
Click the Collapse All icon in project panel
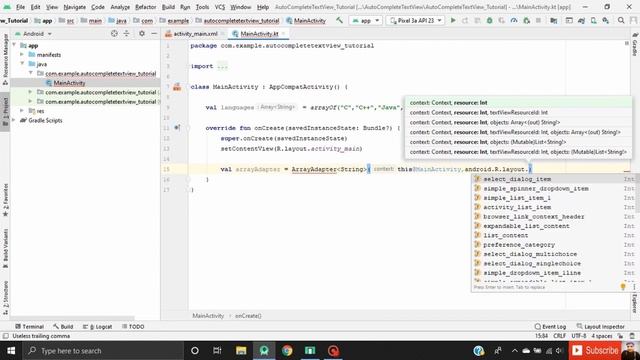click(x=127, y=33)
